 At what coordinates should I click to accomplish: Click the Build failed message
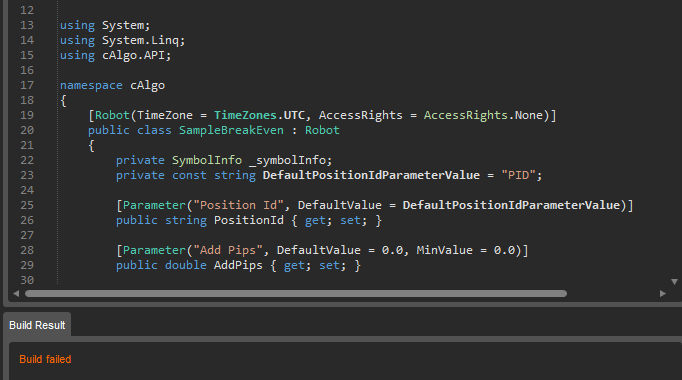pyautogui.click(x=45, y=359)
